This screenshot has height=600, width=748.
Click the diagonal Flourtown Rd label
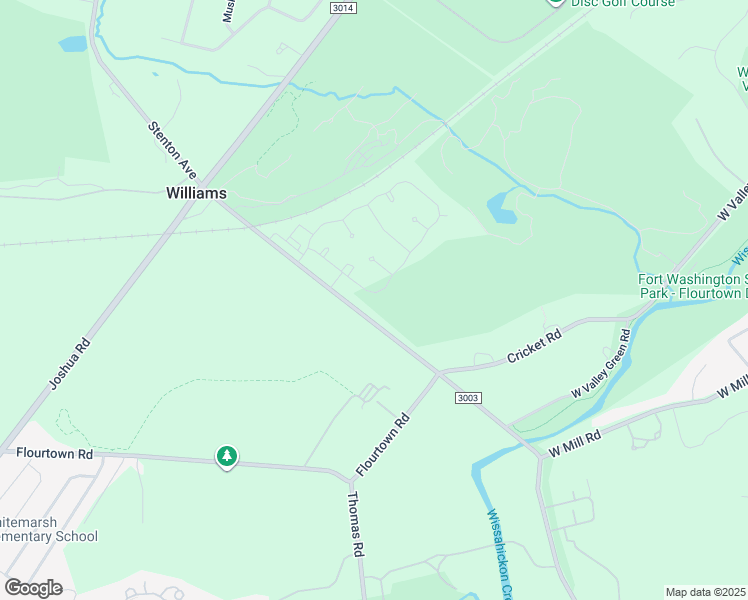(383, 445)
